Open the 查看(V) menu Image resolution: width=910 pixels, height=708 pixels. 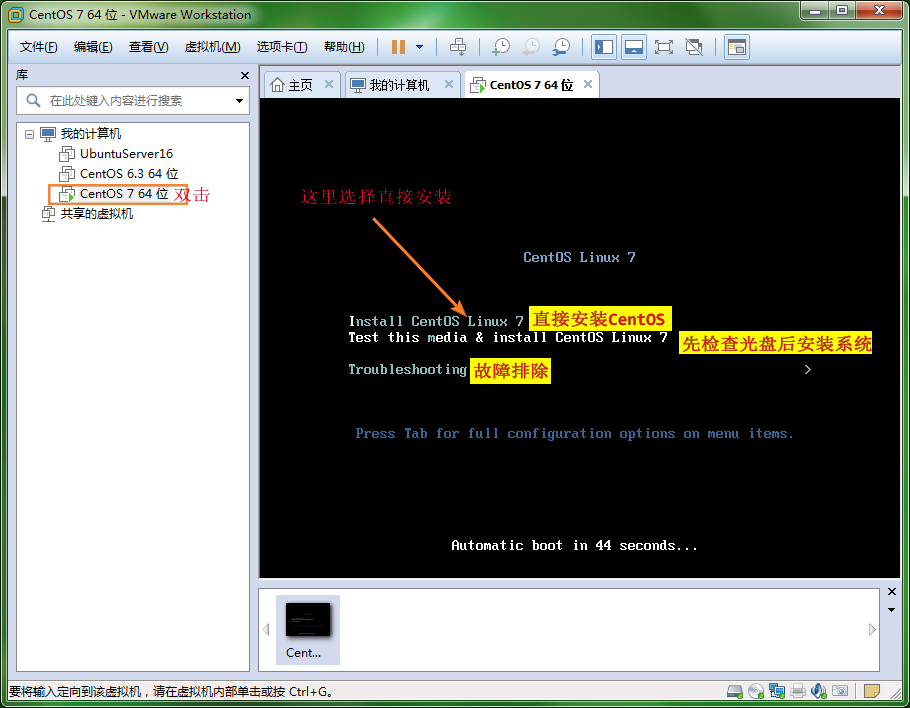click(x=149, y=47)
